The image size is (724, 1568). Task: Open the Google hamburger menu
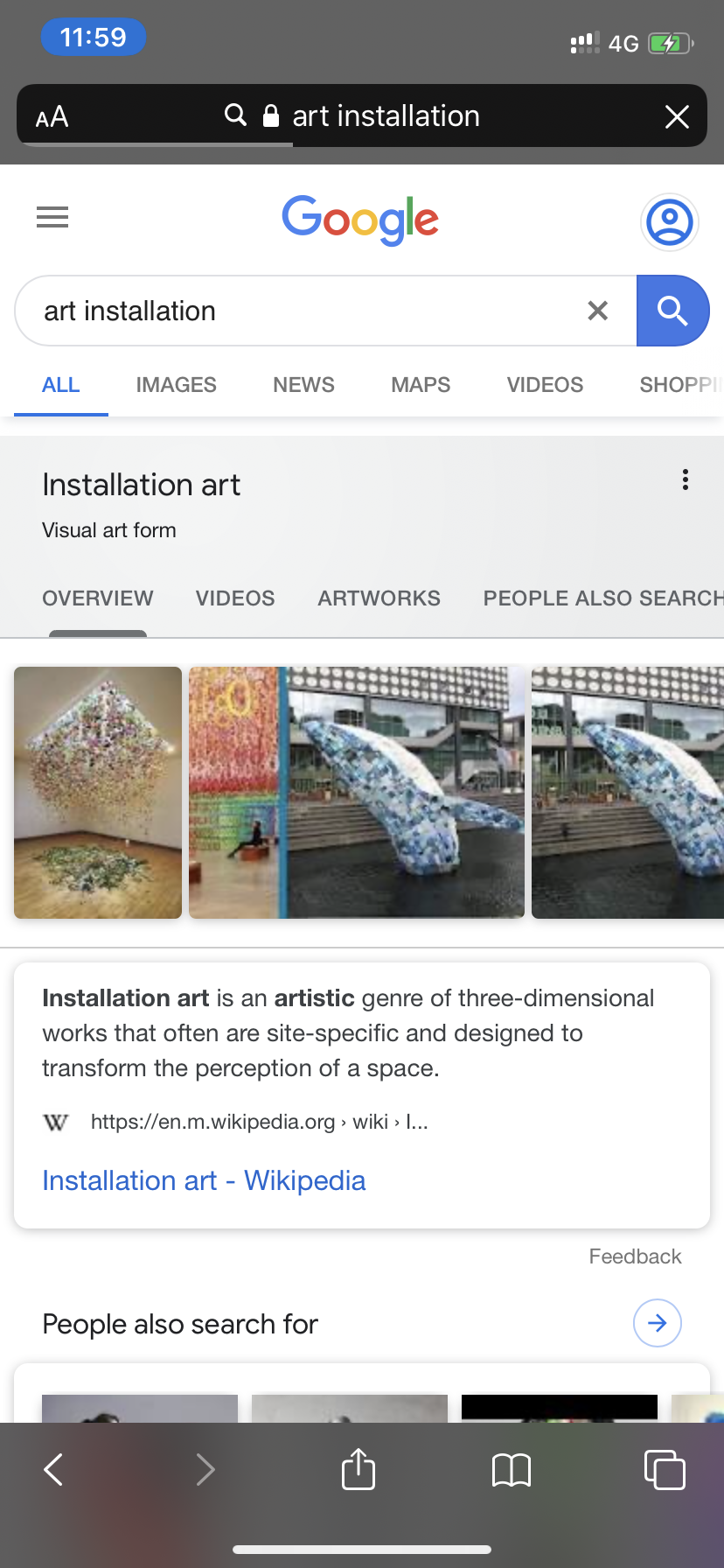pyautogui.click(x=52, y=217)
